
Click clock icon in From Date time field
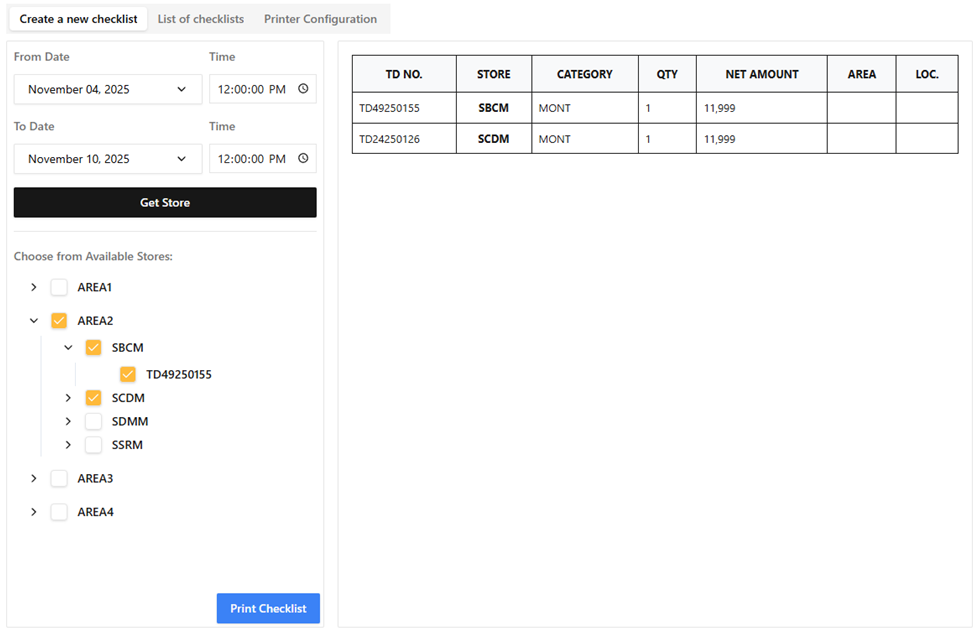point(303,89)
